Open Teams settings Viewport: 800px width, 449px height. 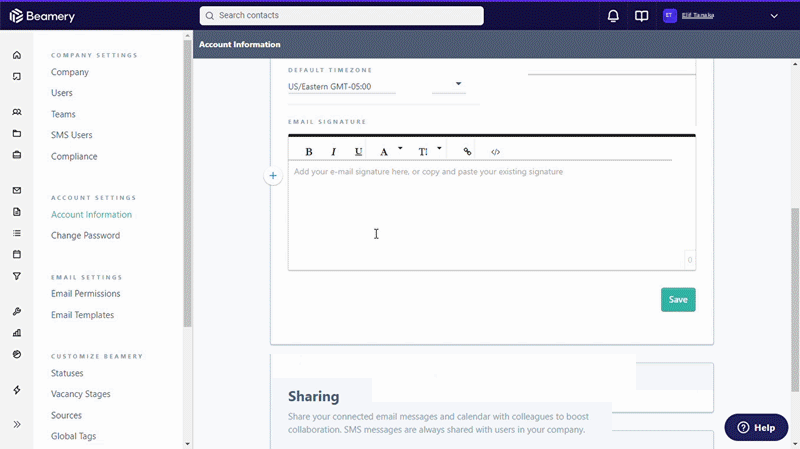tap(63, 114)
